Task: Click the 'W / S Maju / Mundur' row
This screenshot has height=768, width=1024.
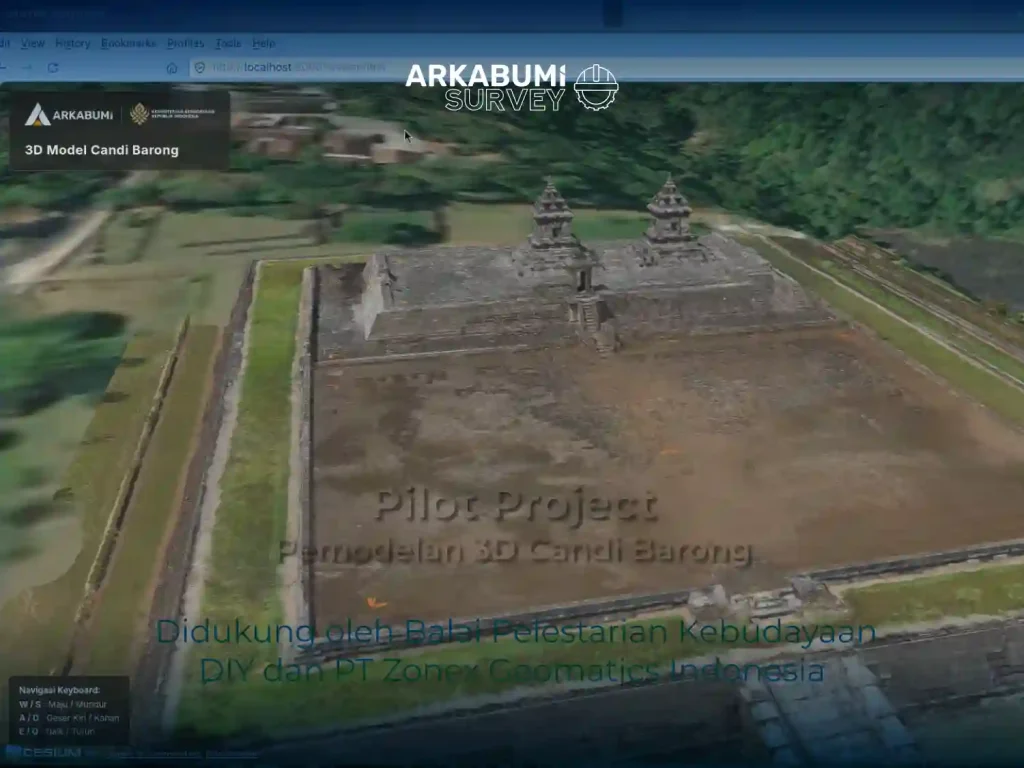Action: (63, 704)
